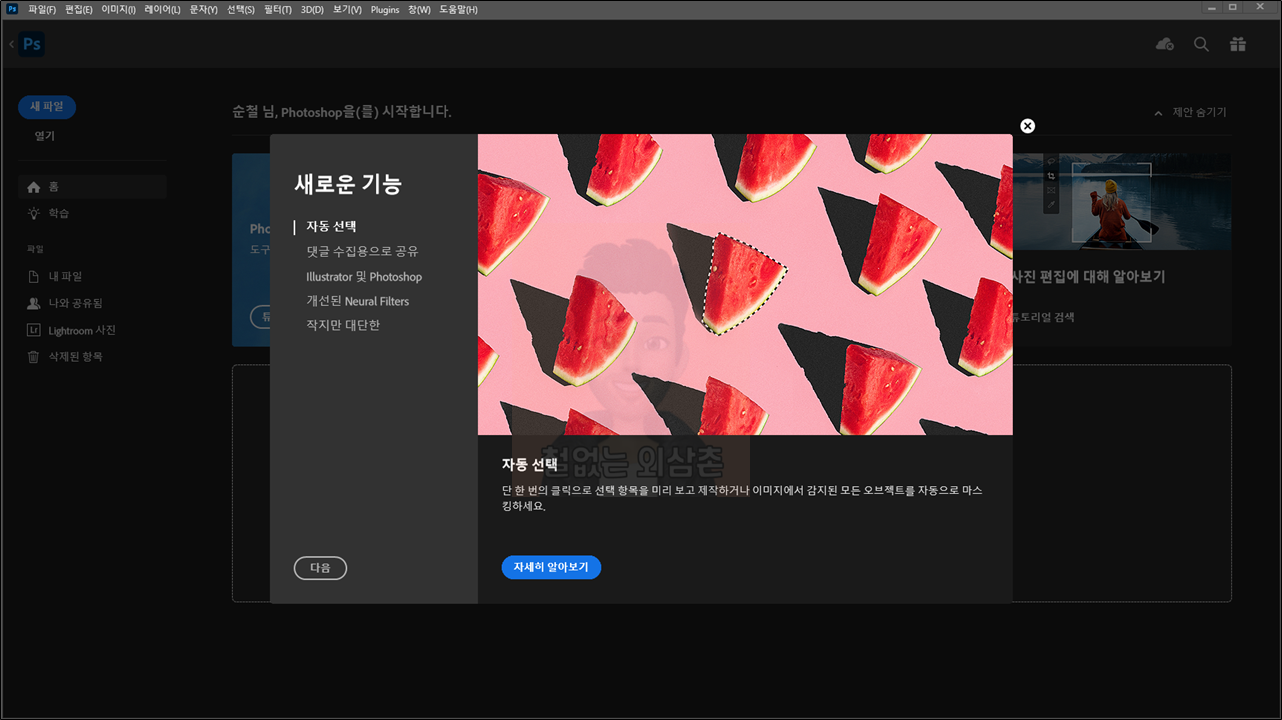This screenshot has height=720, width=1282.
Task: Select 개선된 Neural Filters feature
Action: (357, 301)
